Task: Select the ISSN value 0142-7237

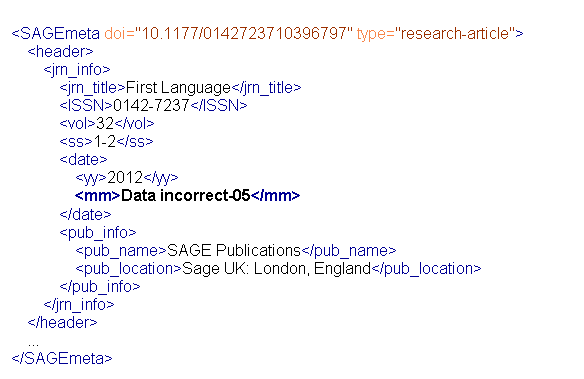Action: pos(151,105)
